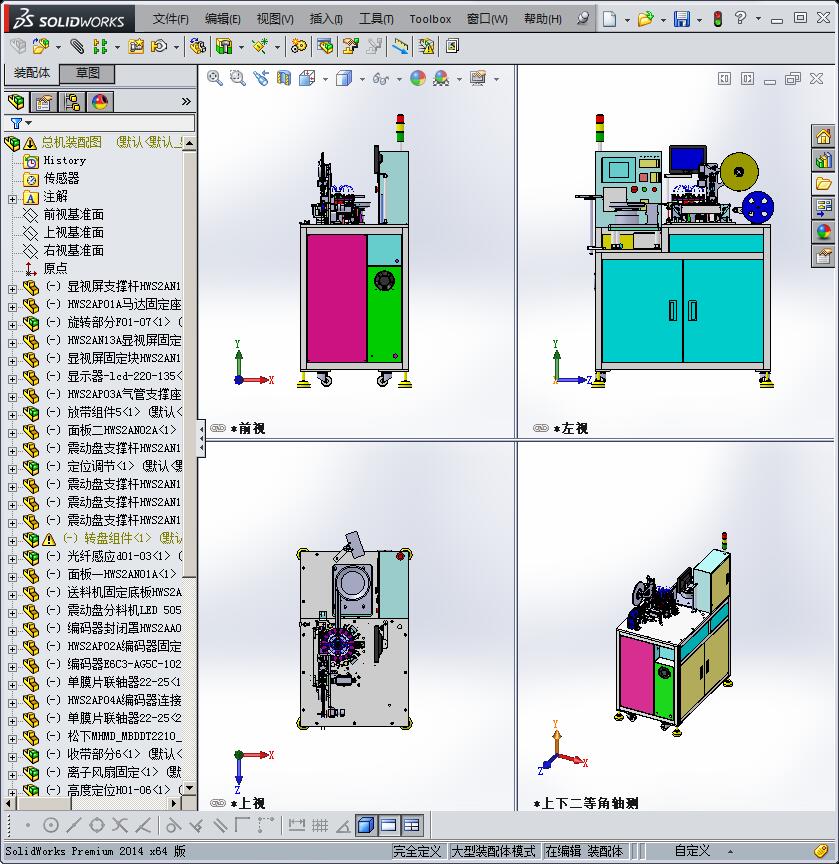Open the 插入(I) menu

pos(326,19)
